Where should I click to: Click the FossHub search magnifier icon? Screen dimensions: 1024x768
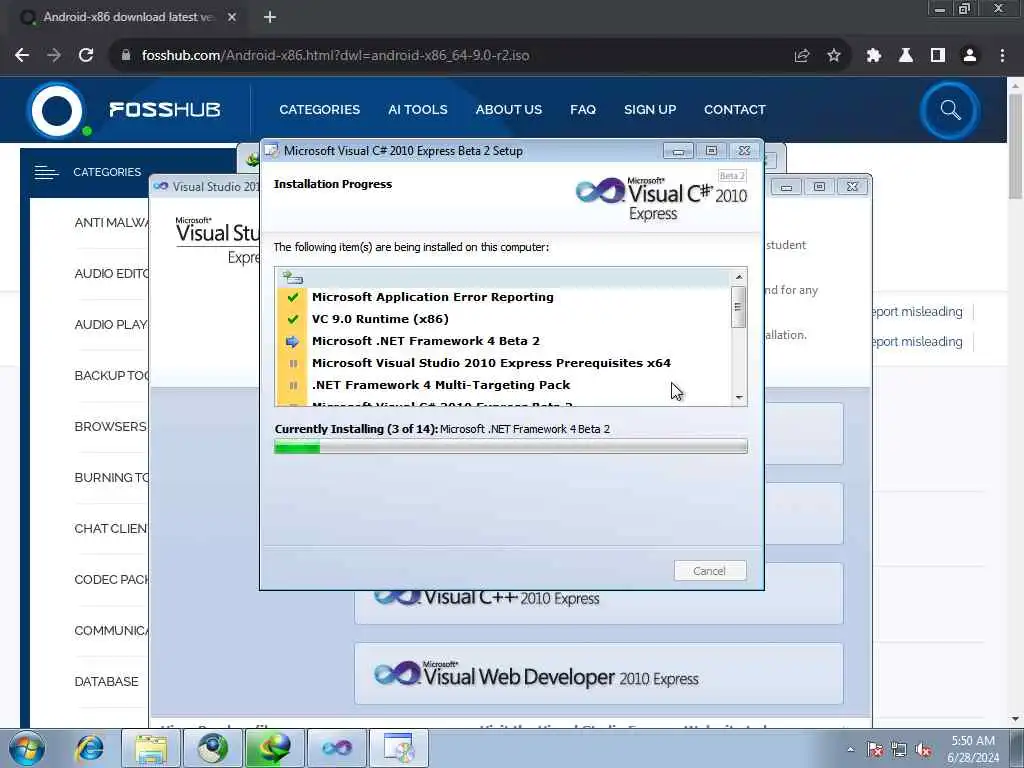pyautogui.click(x=950, y=110)
